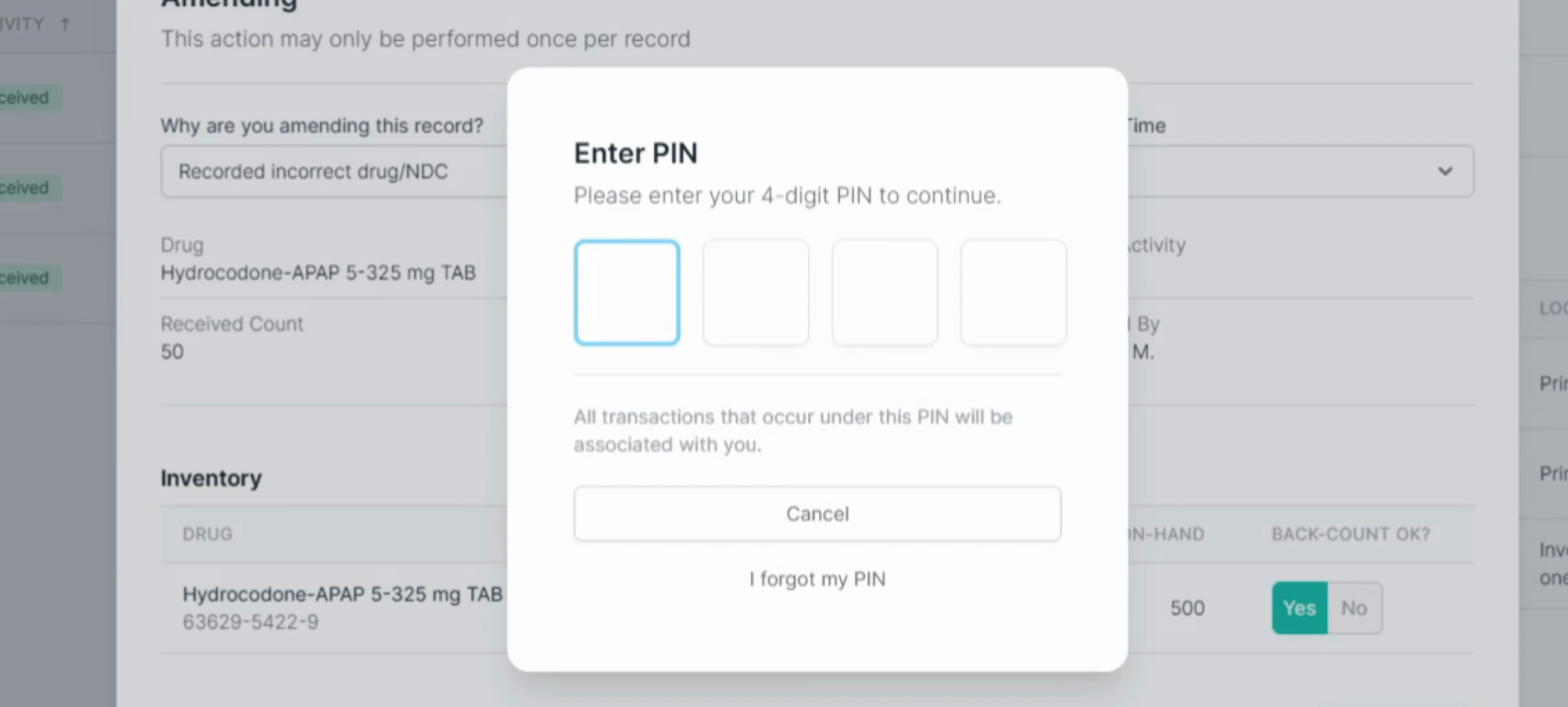Sort by Activity column arrow

click(x=65, y=24)
